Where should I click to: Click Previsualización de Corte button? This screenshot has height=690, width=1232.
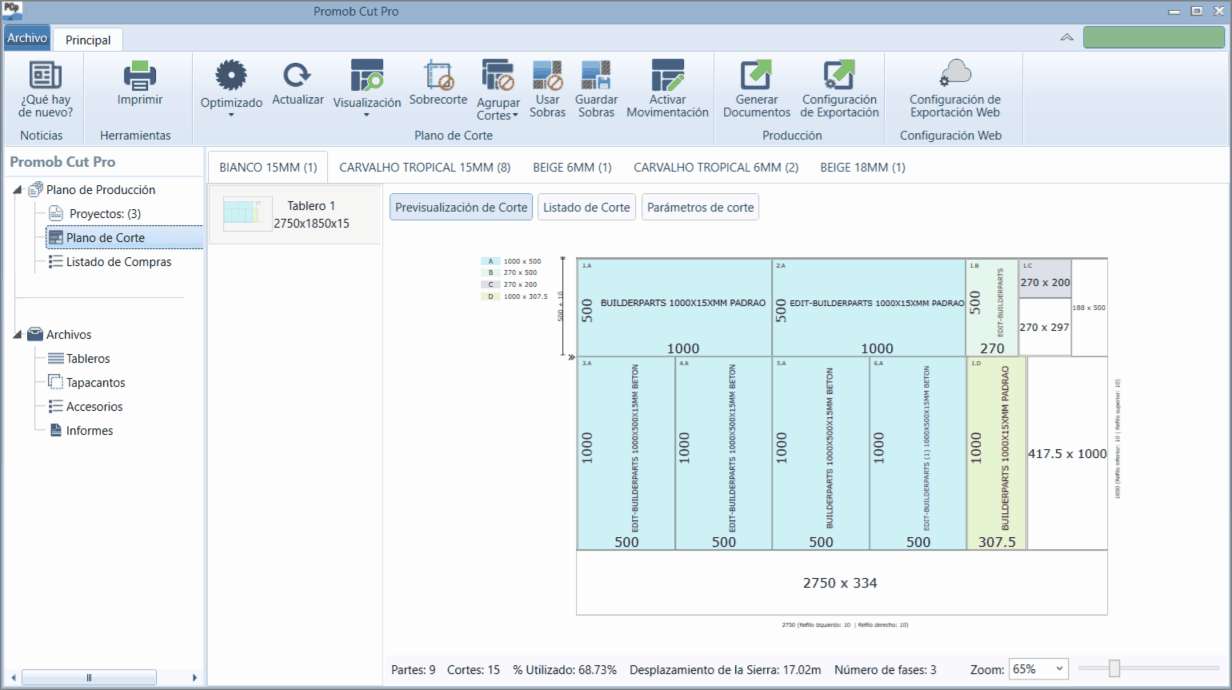click(x=461, y=208)
